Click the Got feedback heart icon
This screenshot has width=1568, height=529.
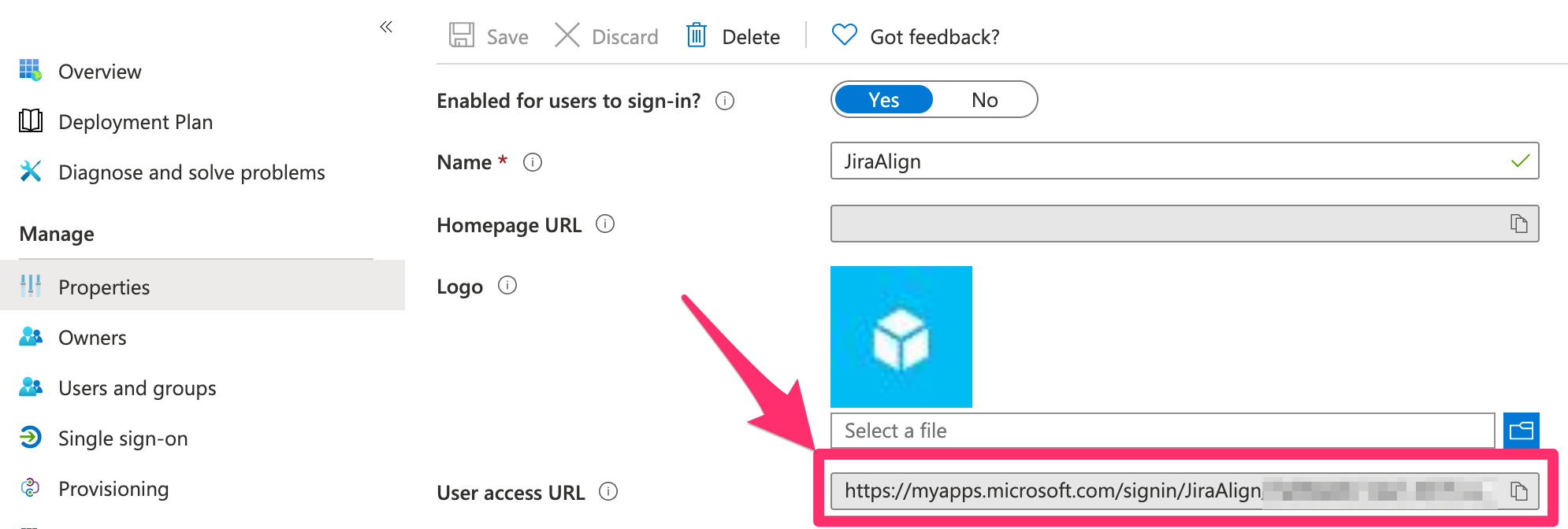click(845, 35)
